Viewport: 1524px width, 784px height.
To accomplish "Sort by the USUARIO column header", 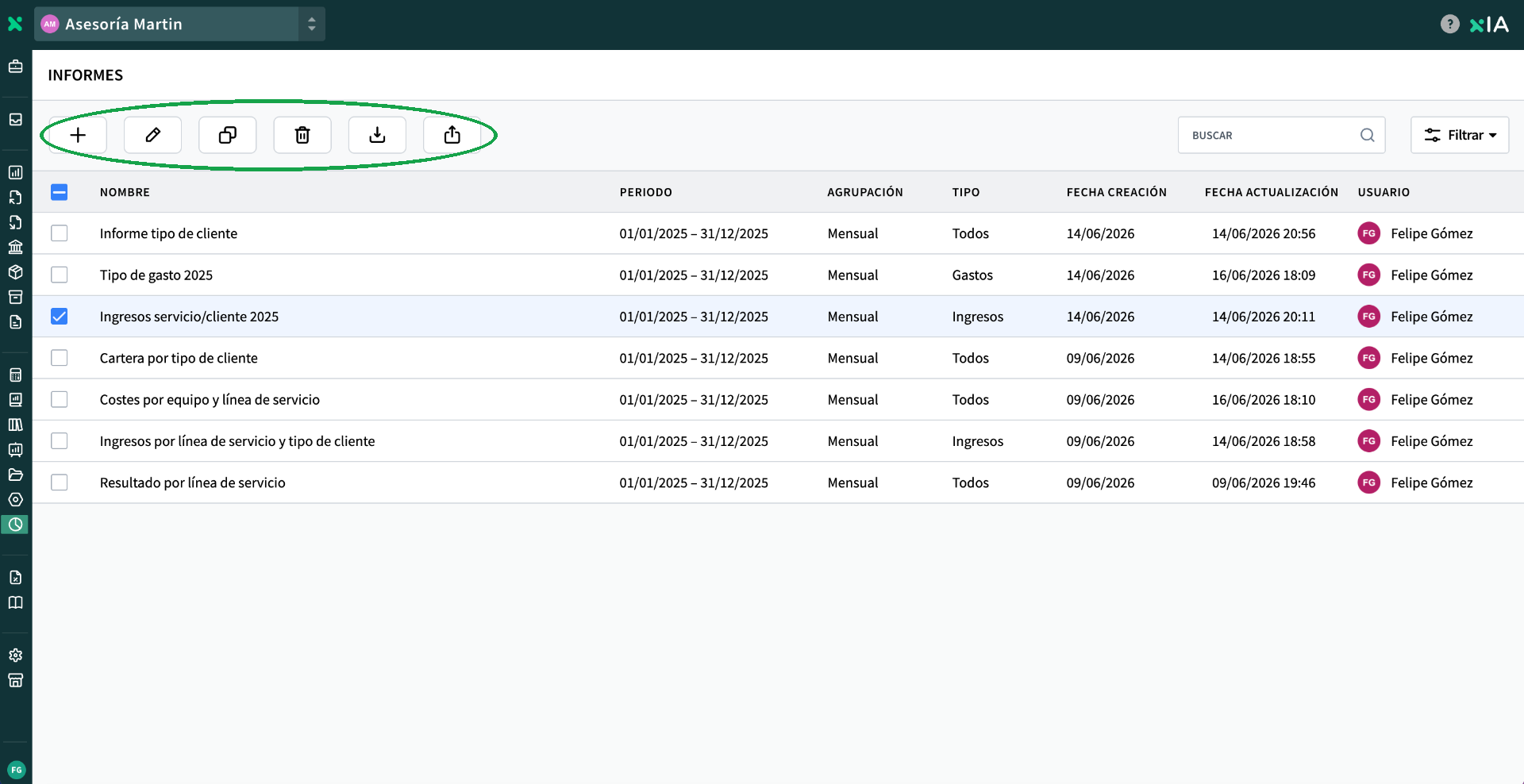I will (1384, 192).
